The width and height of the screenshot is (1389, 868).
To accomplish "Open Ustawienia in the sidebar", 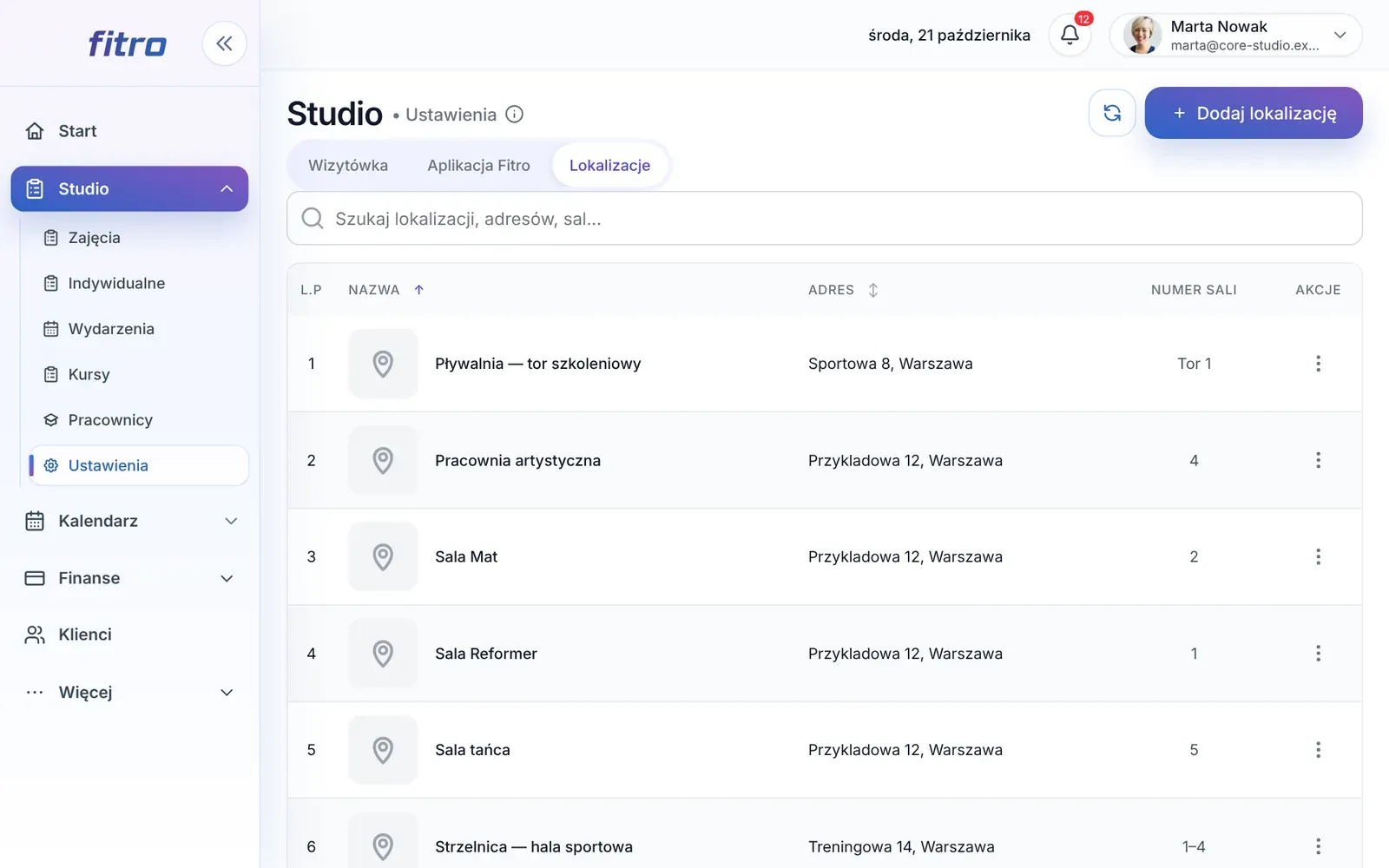I will [139, 465].
